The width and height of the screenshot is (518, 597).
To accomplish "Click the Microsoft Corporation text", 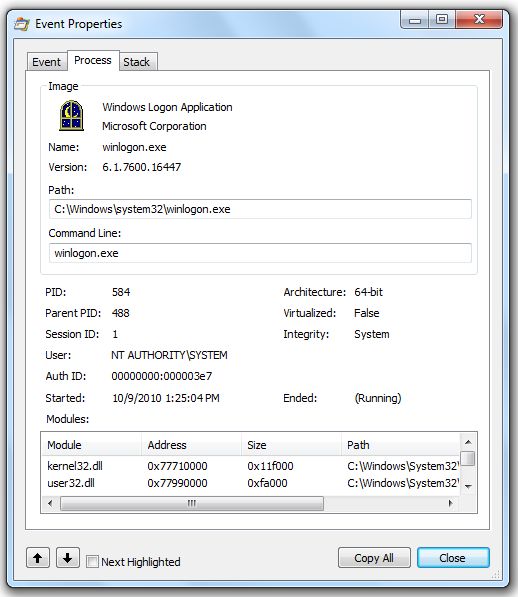I will click(x=154, y=126).
